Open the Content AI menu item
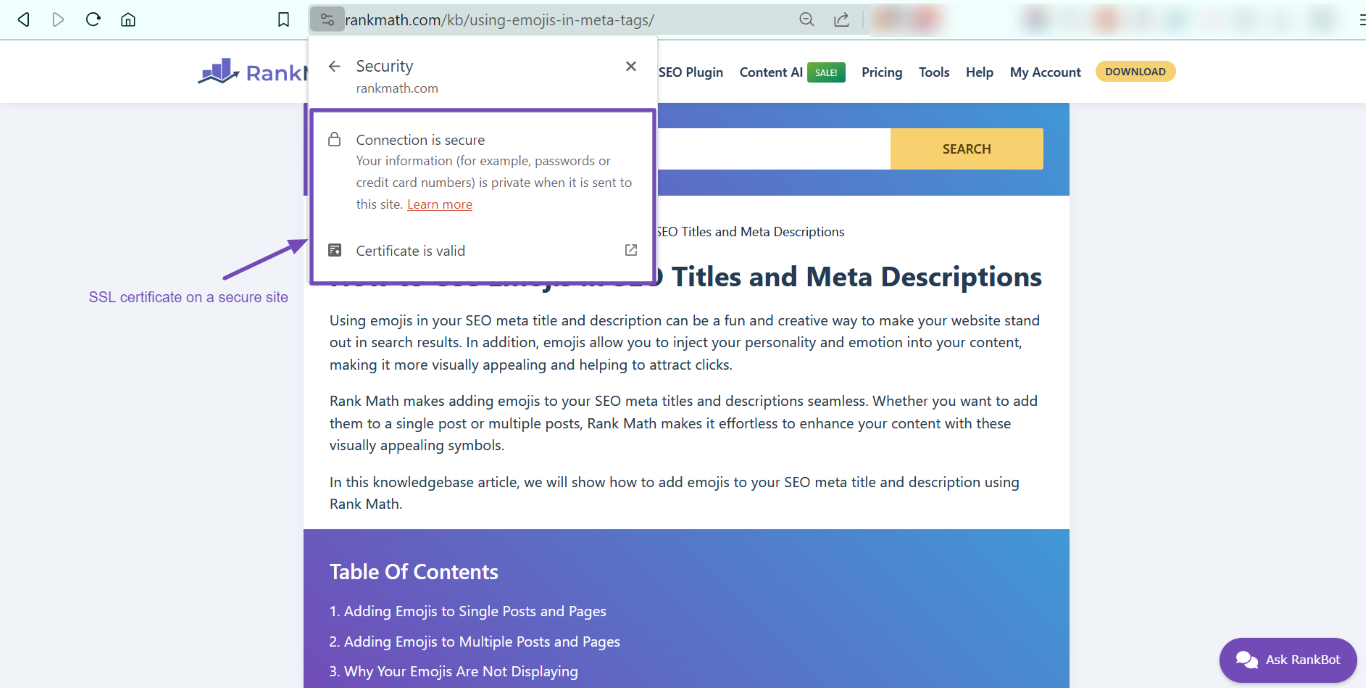 (771, 72)
